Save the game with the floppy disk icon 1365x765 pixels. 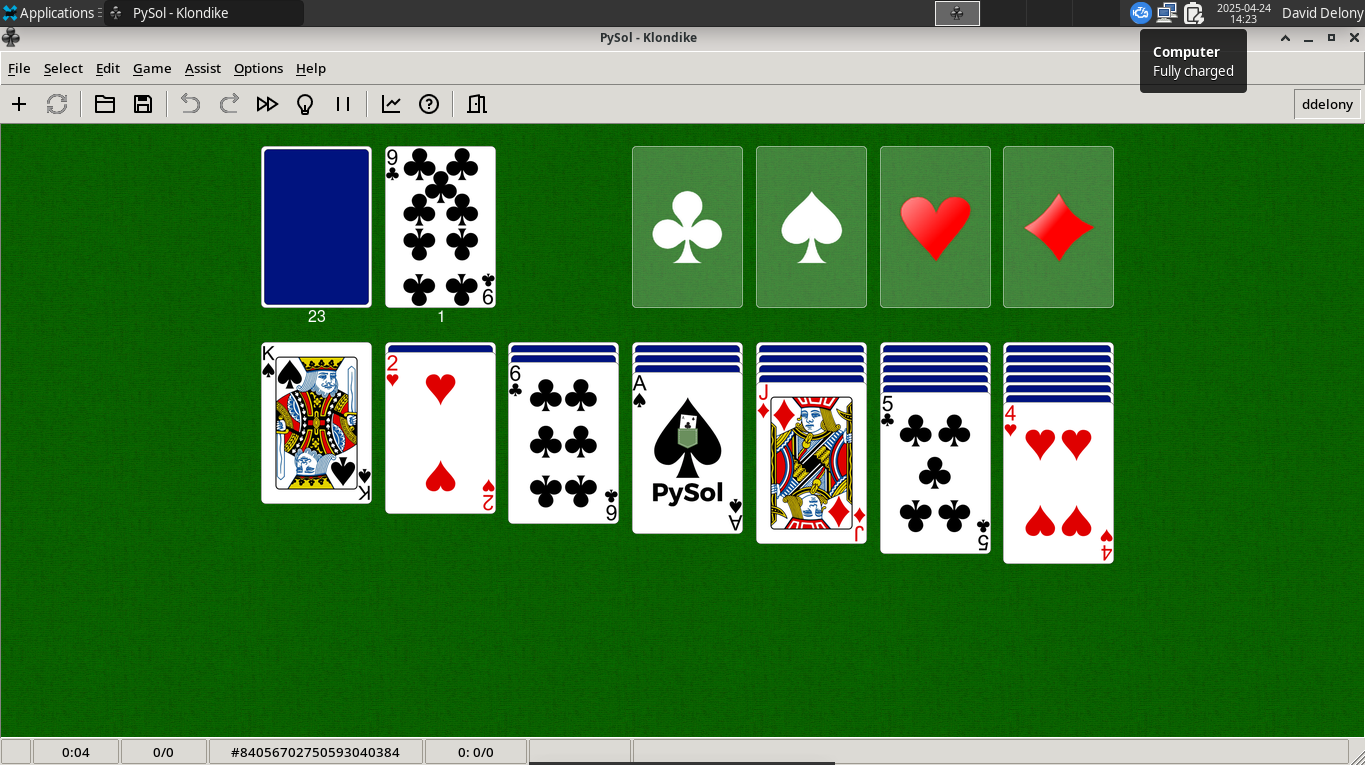[143, 104]
